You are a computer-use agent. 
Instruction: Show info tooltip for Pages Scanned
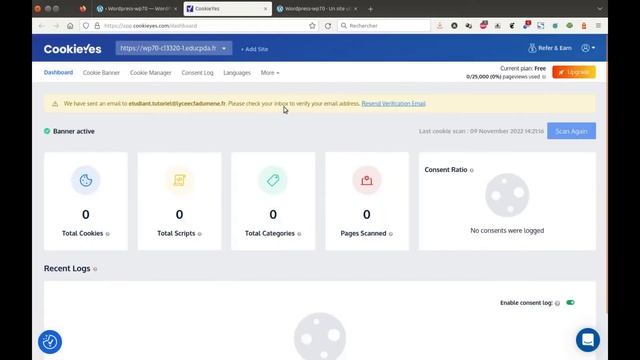coord(391,234)
